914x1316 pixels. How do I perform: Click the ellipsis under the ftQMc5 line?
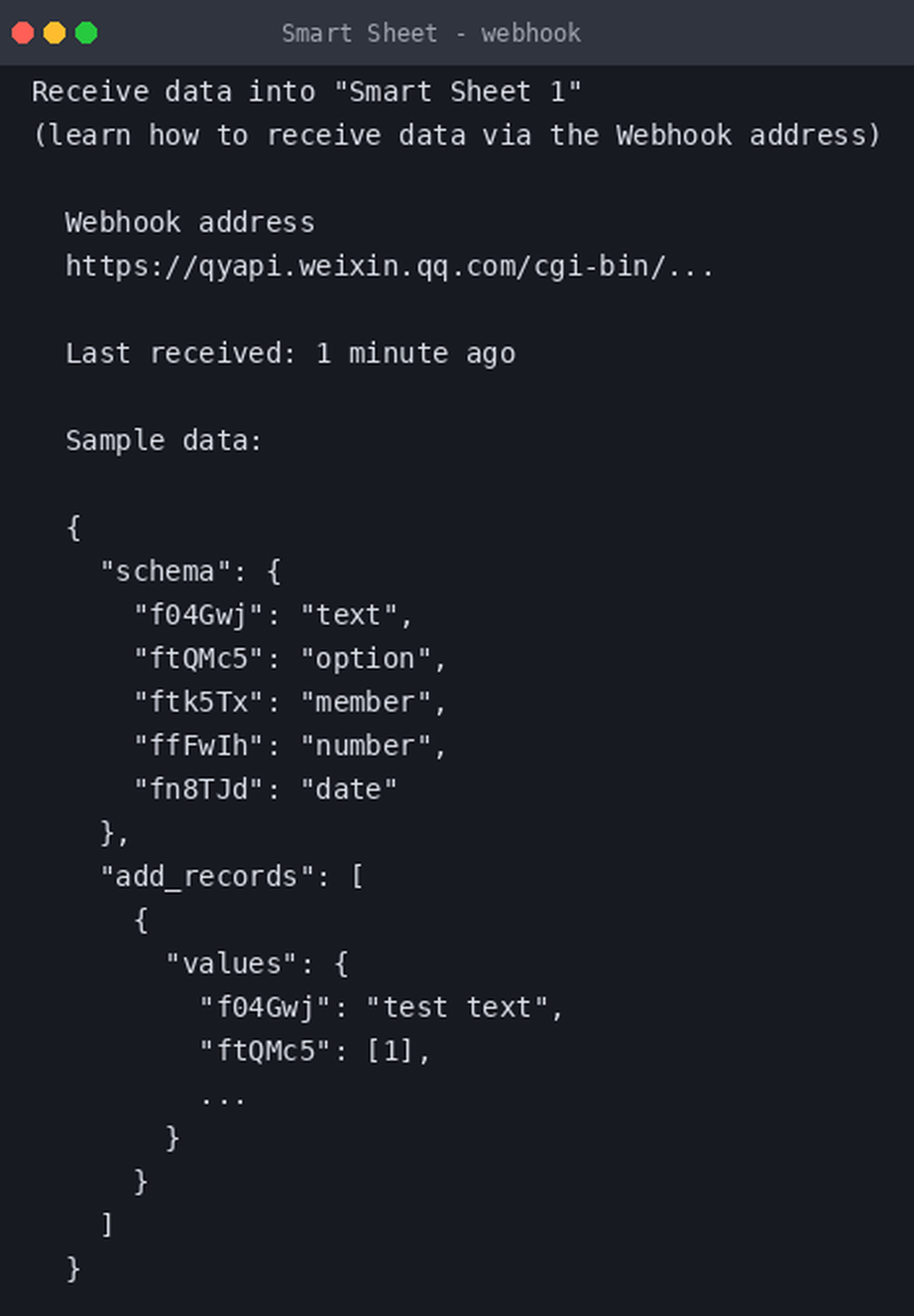pos(223,1098)
